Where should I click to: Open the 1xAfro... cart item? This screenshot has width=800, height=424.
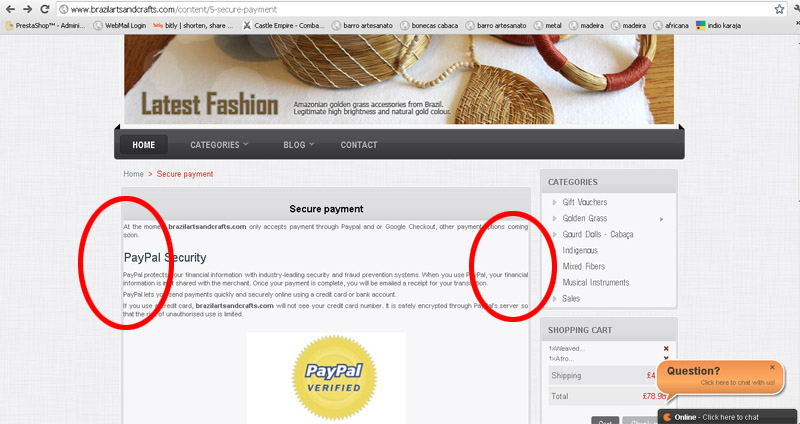(x=562, y=359)
